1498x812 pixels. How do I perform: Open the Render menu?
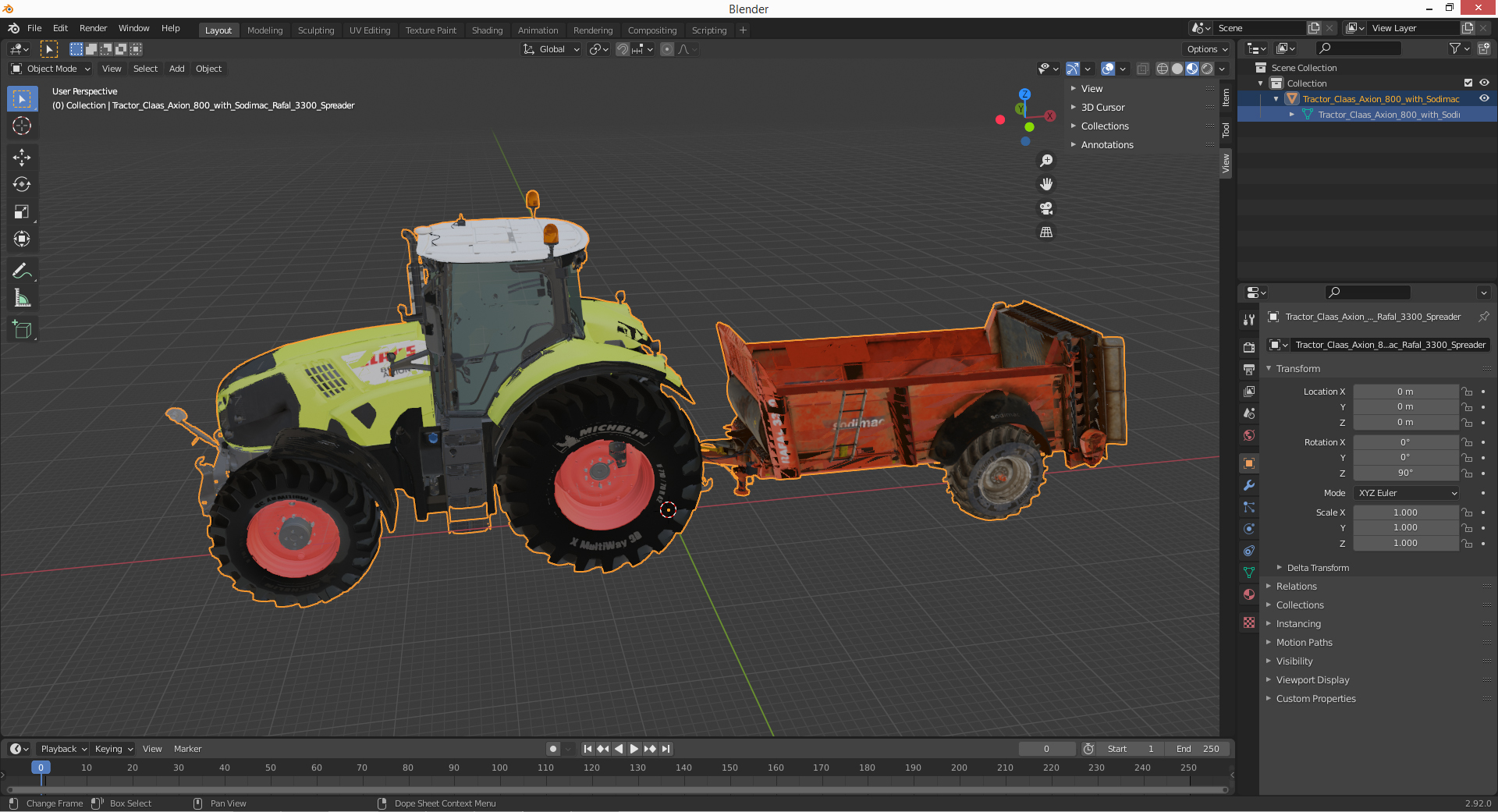click(x=93, y=28)
